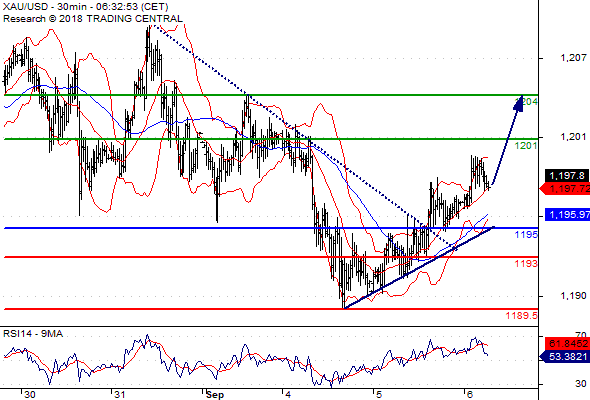Click the 5 date label on time axis
The height and width of the screenshot is (400, 590).
point(379,394)
